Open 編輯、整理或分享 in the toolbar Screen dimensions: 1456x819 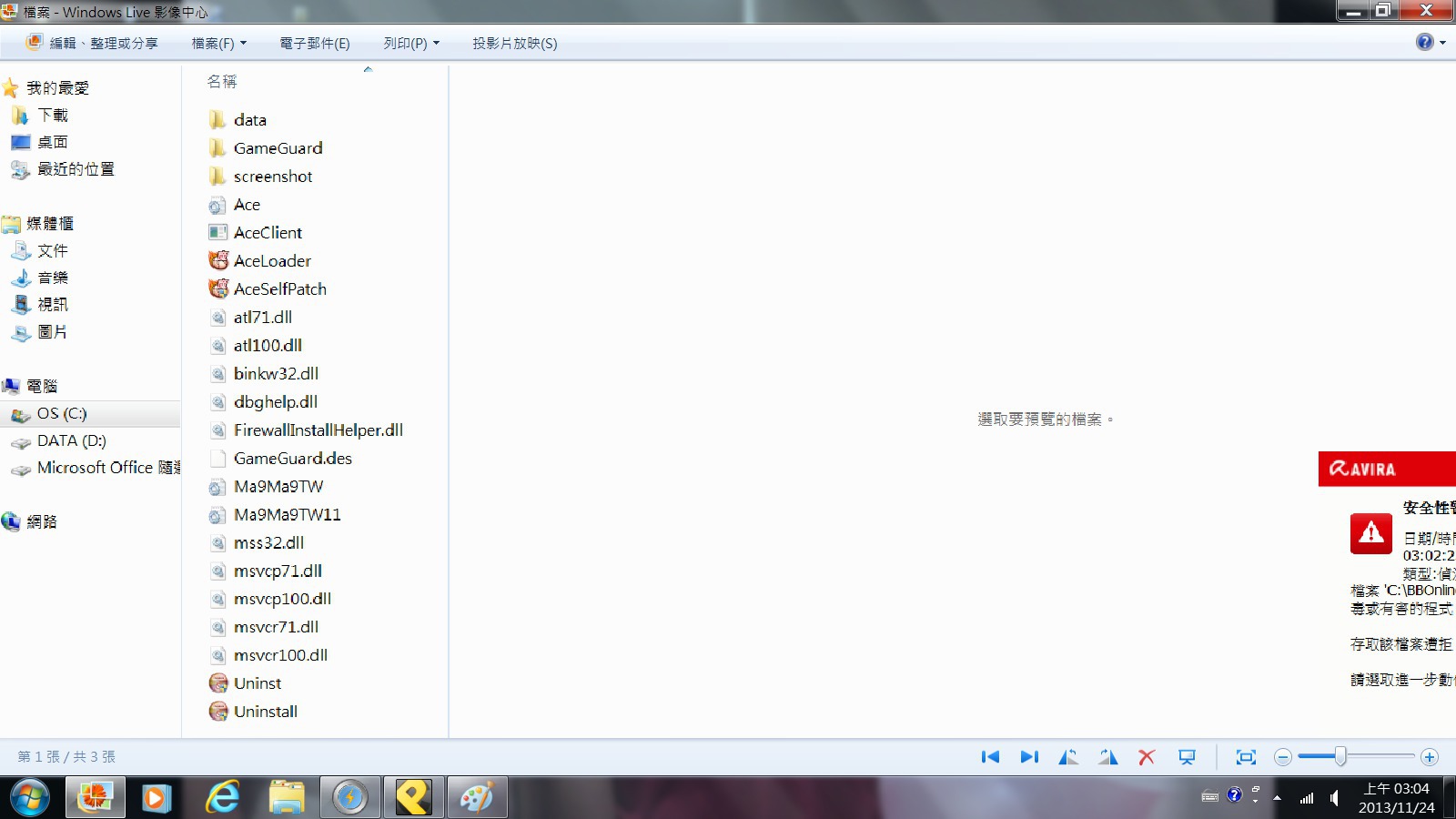pyautogui.click(x=92, y=43)
